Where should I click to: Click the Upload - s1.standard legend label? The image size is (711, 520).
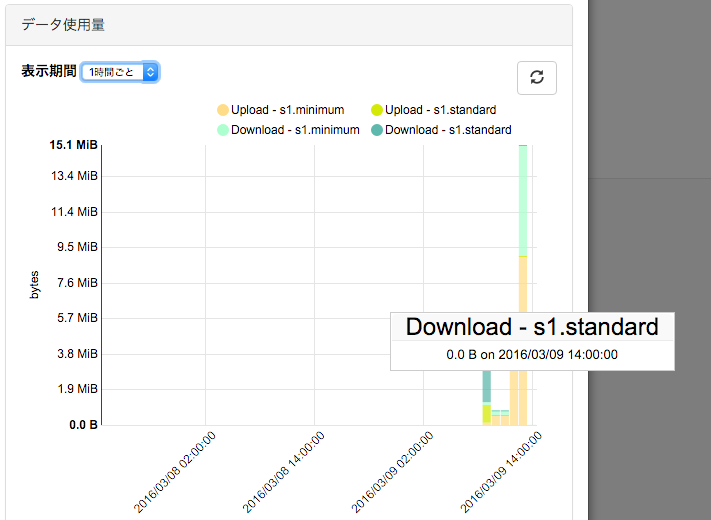tap(441, 110)
